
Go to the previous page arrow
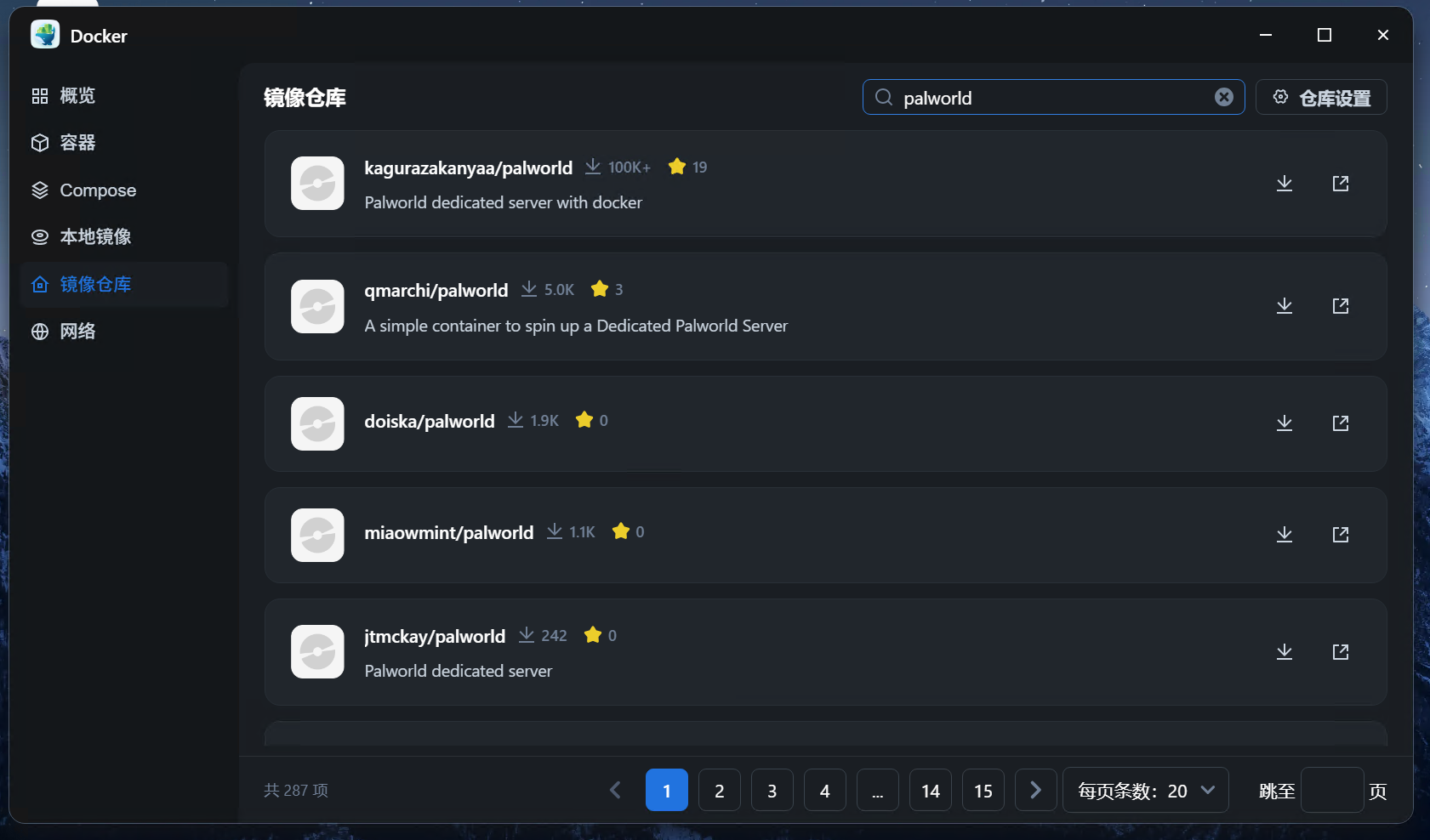point(615,791)
